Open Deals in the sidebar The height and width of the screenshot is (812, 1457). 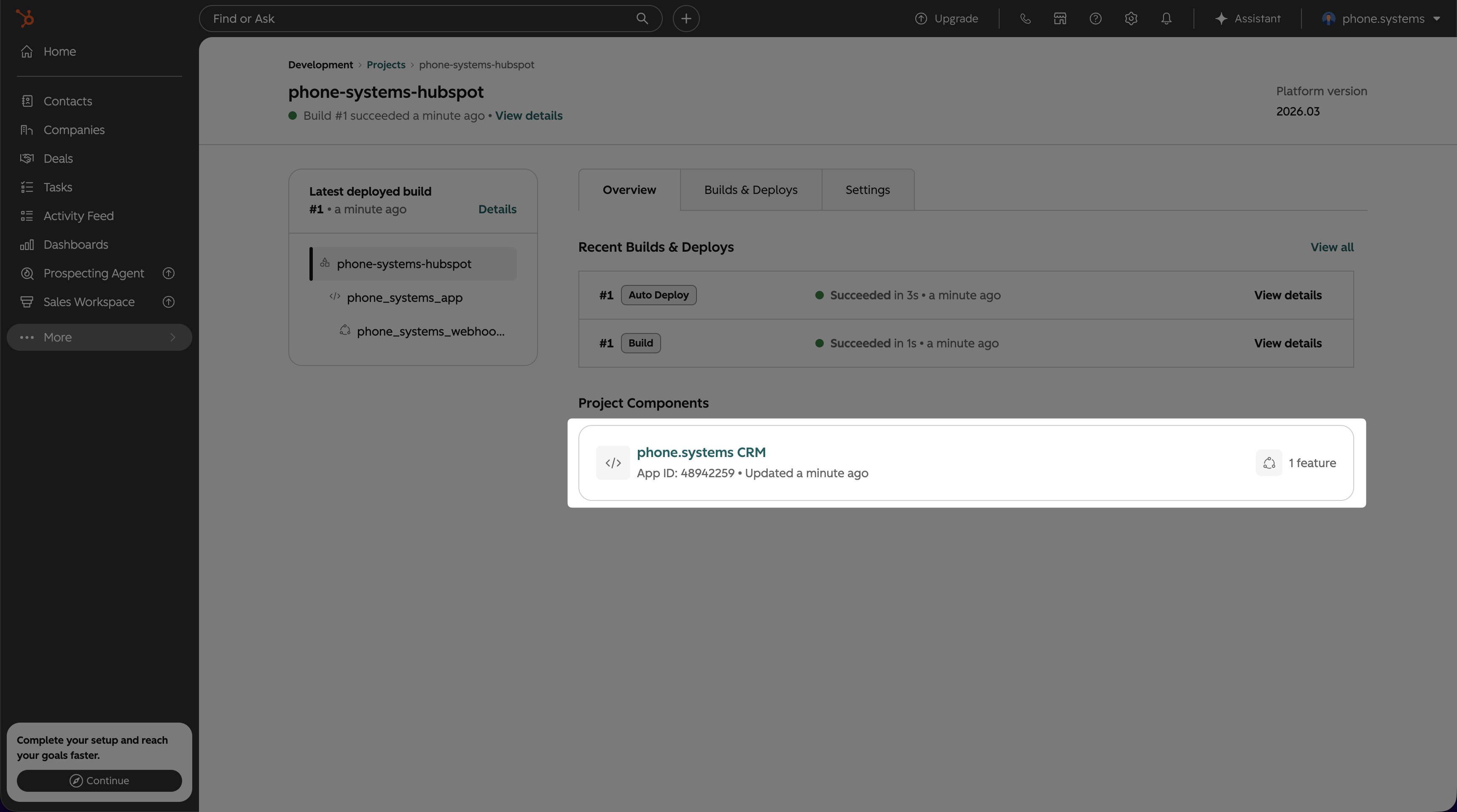coord(58,159)
